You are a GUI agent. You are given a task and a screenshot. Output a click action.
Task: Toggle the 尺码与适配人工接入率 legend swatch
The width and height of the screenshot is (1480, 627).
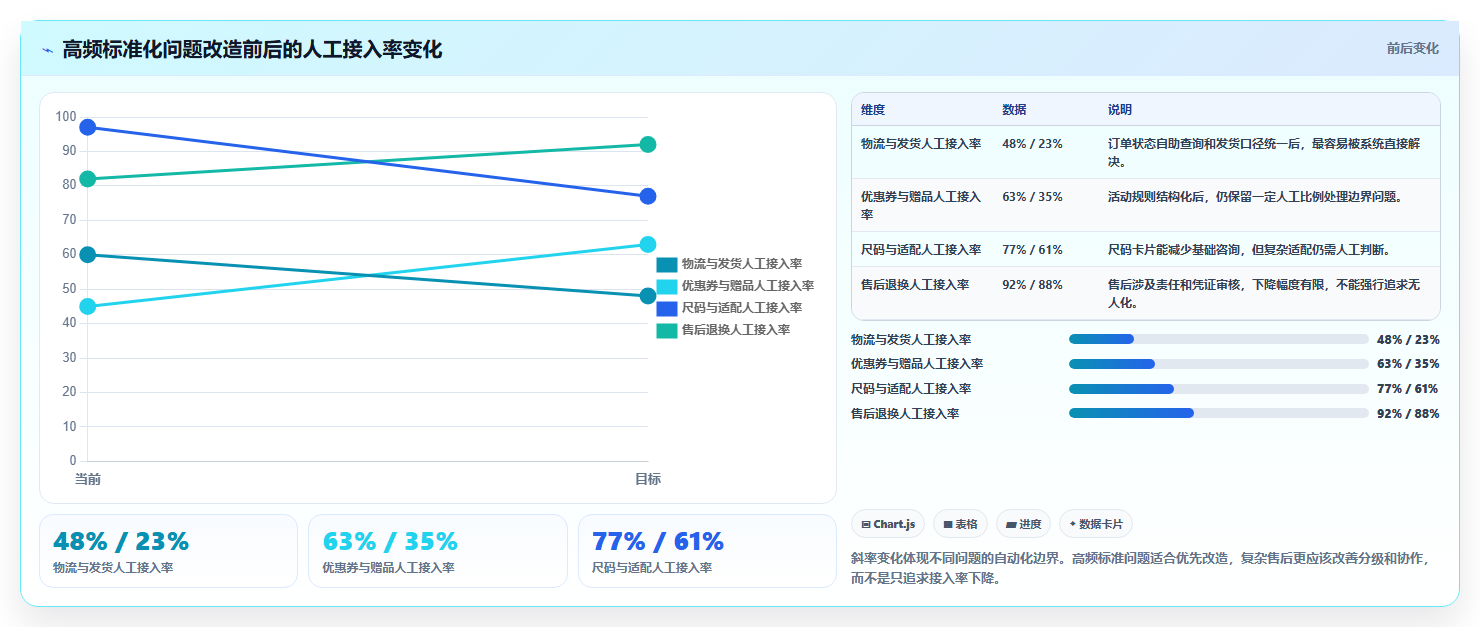click(667, 308)
